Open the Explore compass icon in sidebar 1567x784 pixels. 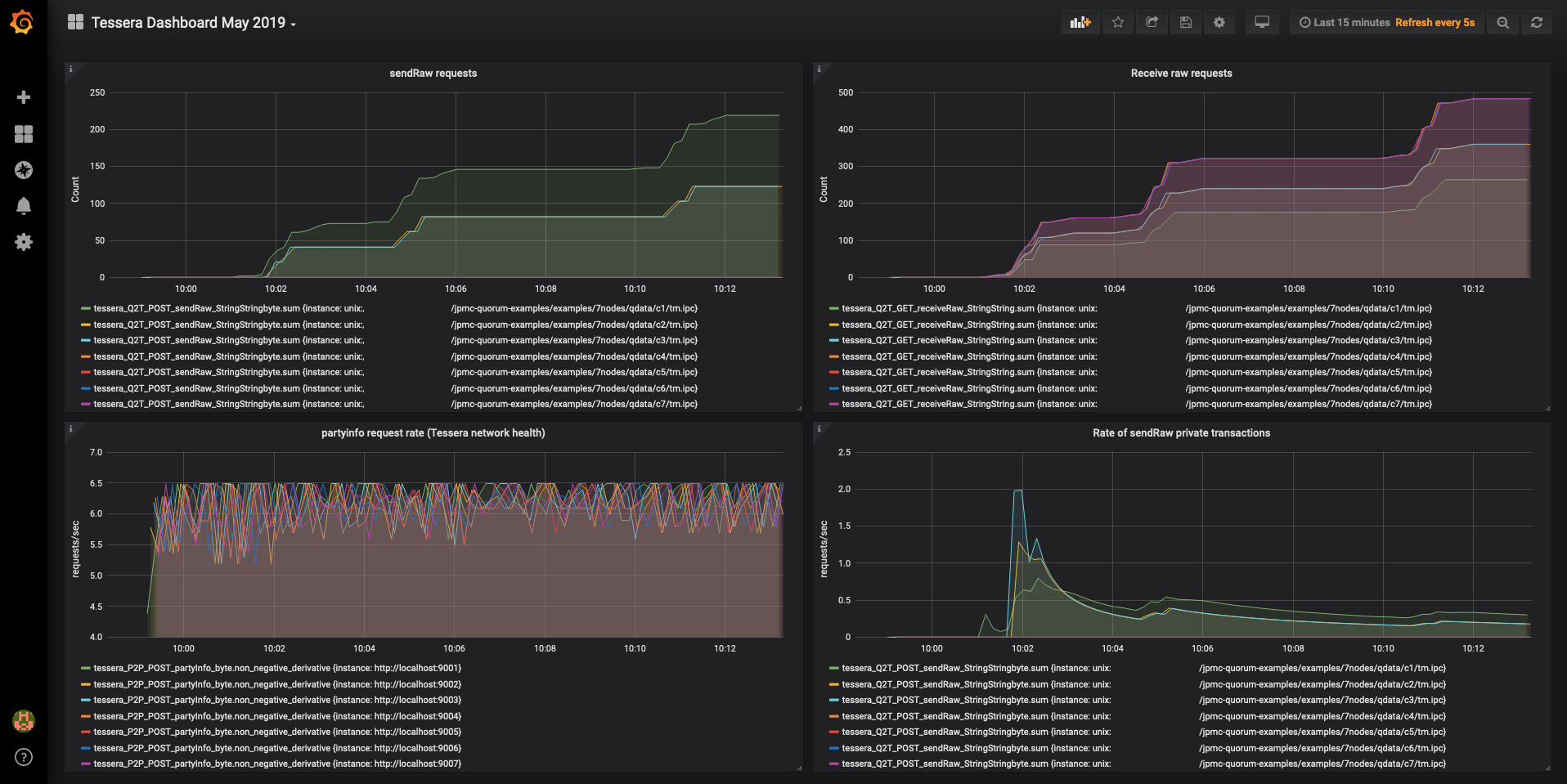(x=24, y=170)
